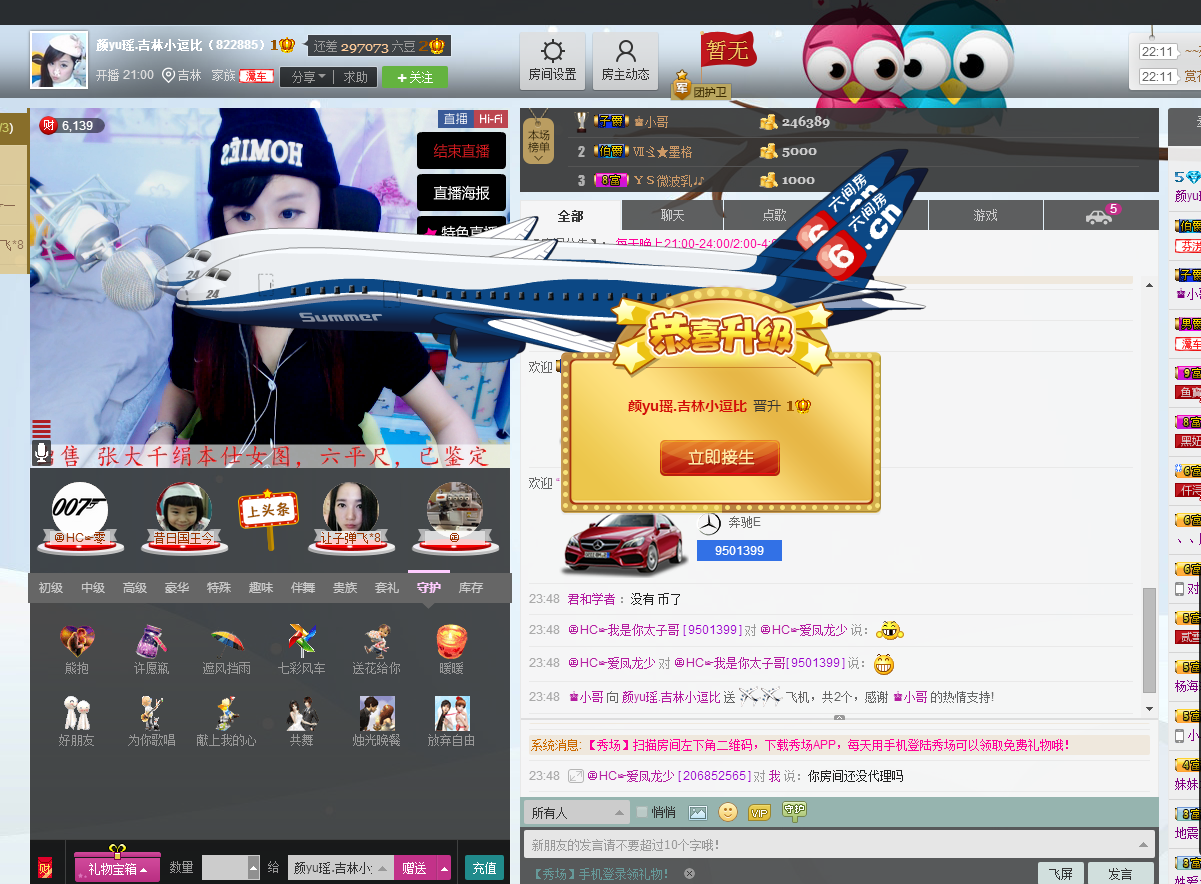Click the 发言 send message button
This screenshot has width=1201, height=884.
tap(1120, 873)
